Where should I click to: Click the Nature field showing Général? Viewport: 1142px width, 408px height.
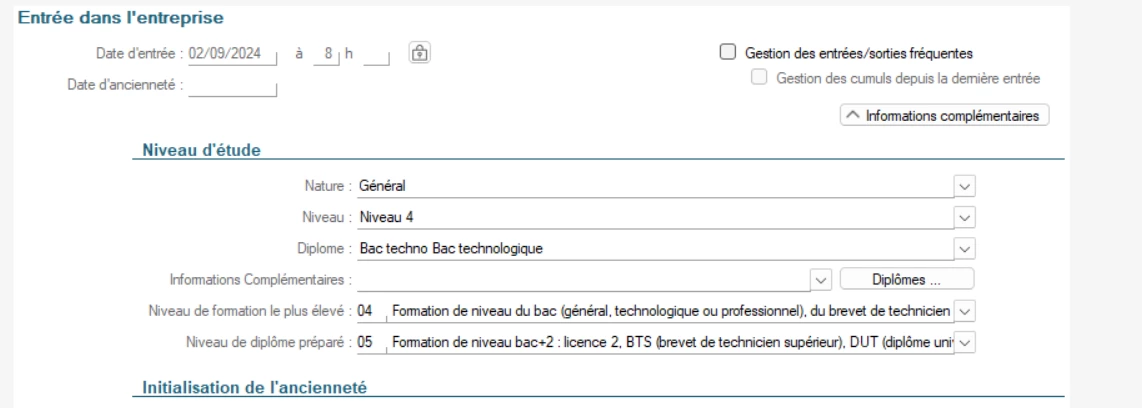(x=650, y=185)
